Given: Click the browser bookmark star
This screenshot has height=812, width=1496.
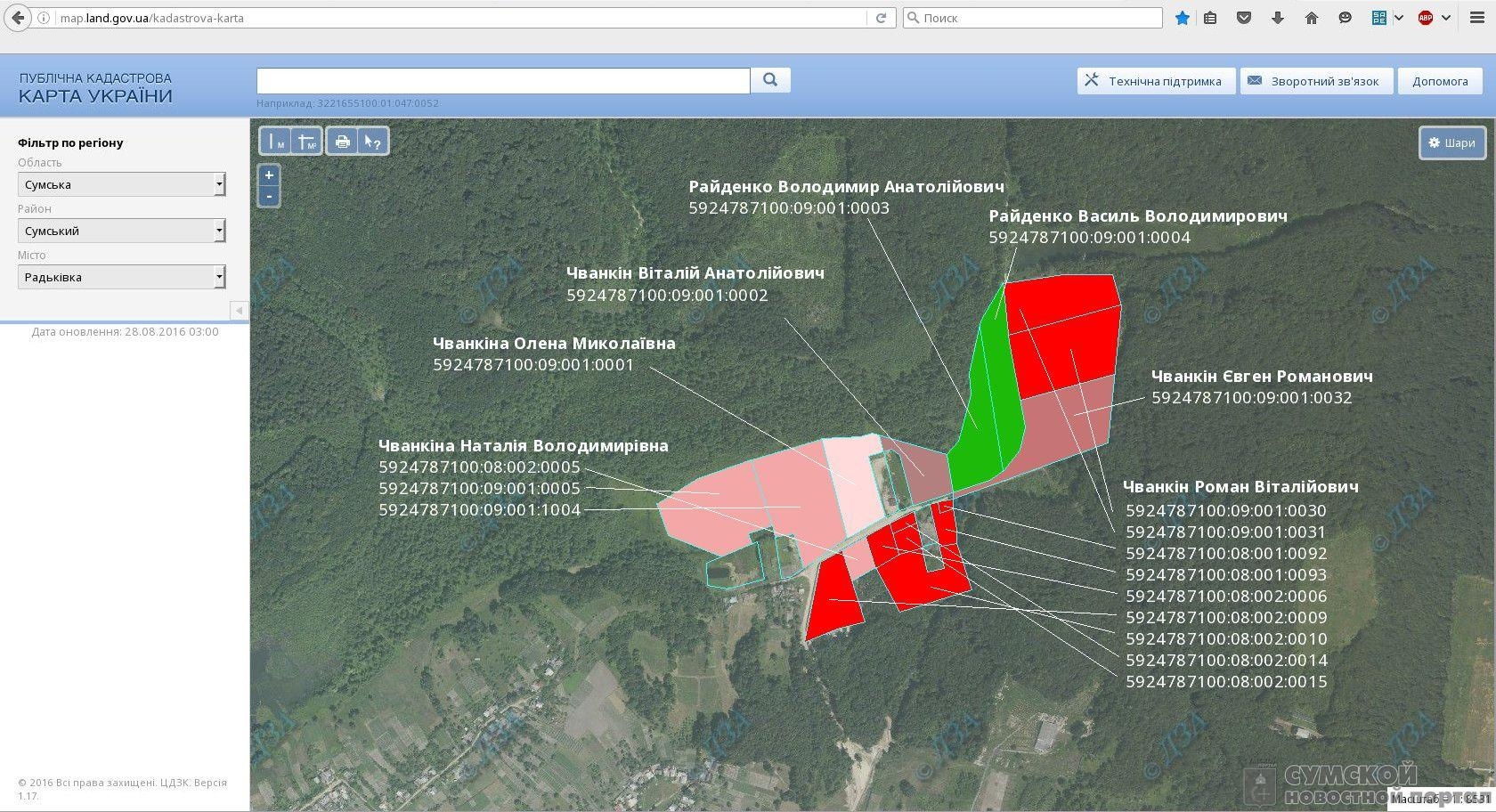Looking at the screenshot, I should 1183,18.
